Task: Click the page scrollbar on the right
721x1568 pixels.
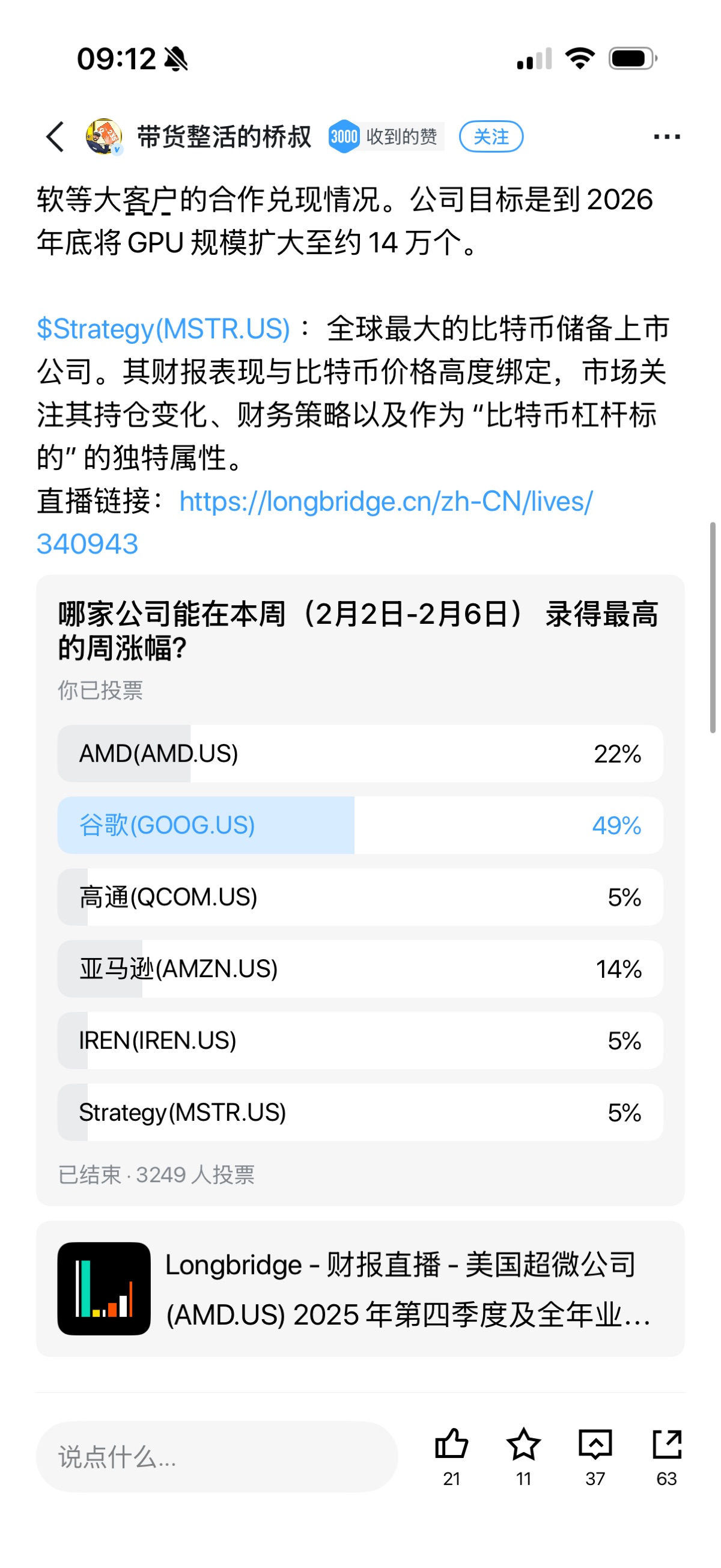Action: (713, 627)
